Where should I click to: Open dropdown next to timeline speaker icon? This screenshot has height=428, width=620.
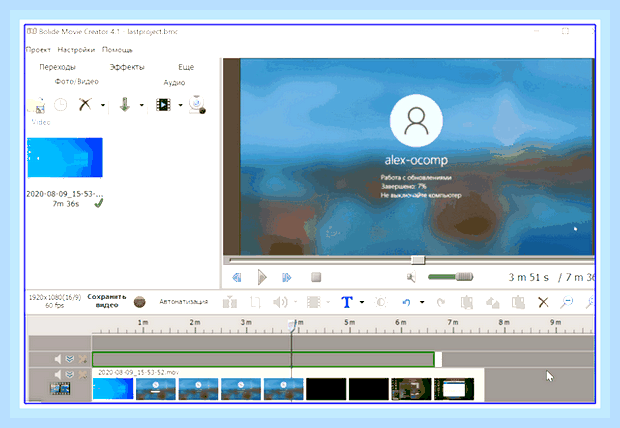(x=295, y=302)
